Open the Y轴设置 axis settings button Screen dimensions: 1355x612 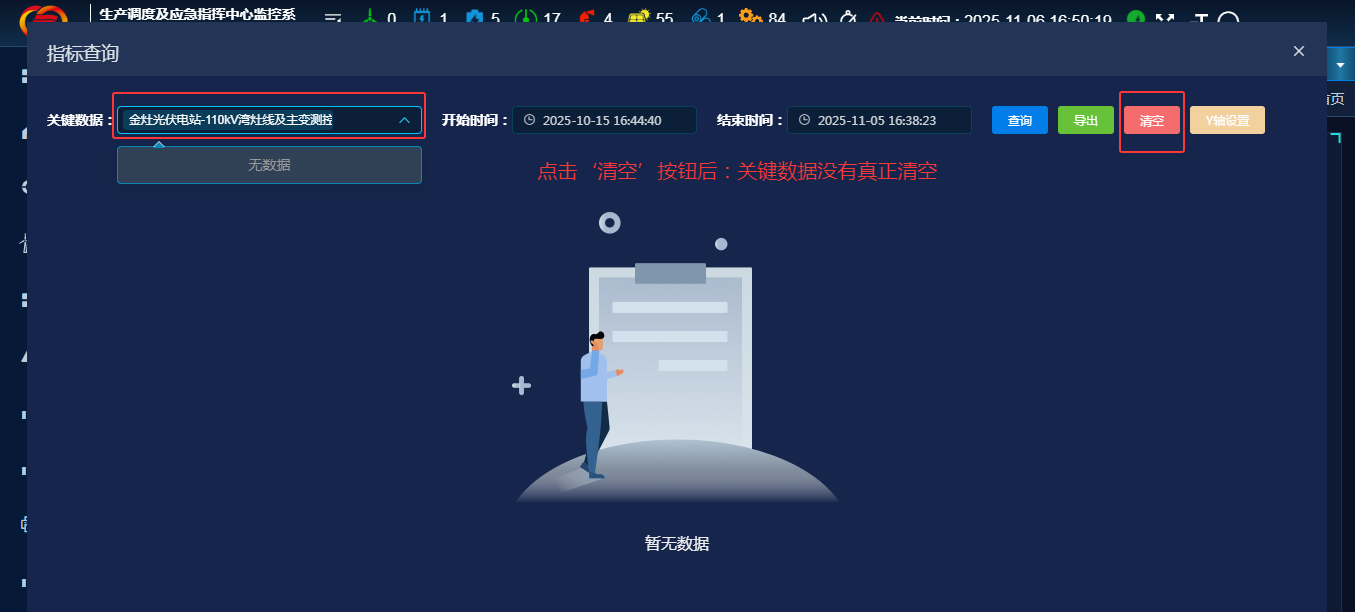click(1227, 120)
